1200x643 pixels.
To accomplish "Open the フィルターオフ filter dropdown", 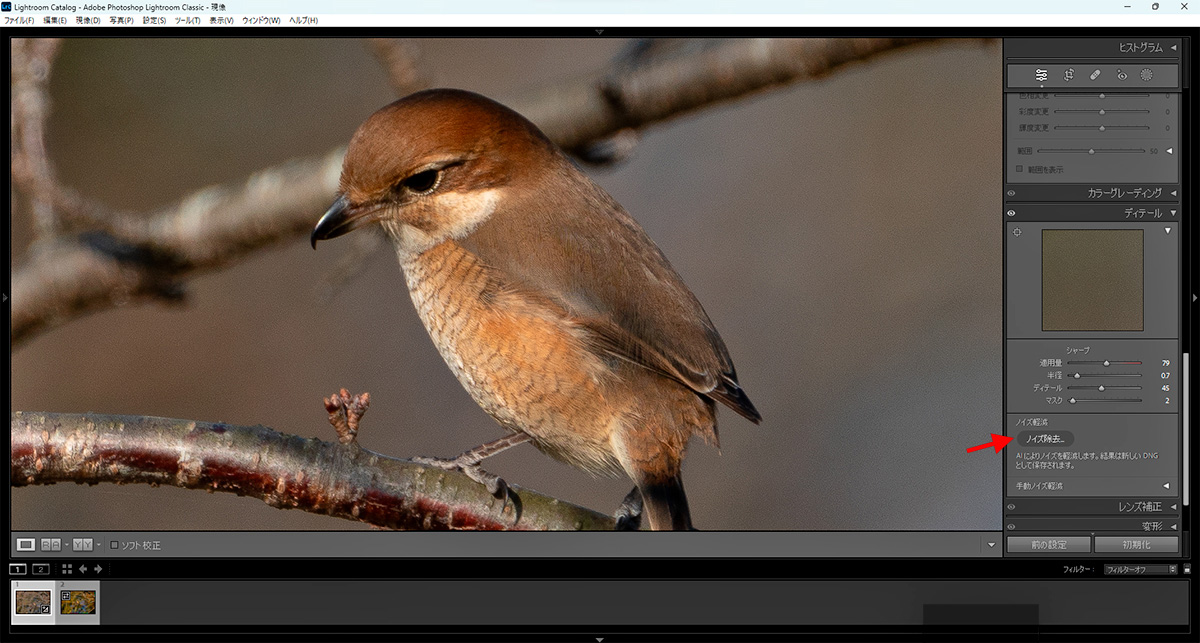I will (1141, 569).
